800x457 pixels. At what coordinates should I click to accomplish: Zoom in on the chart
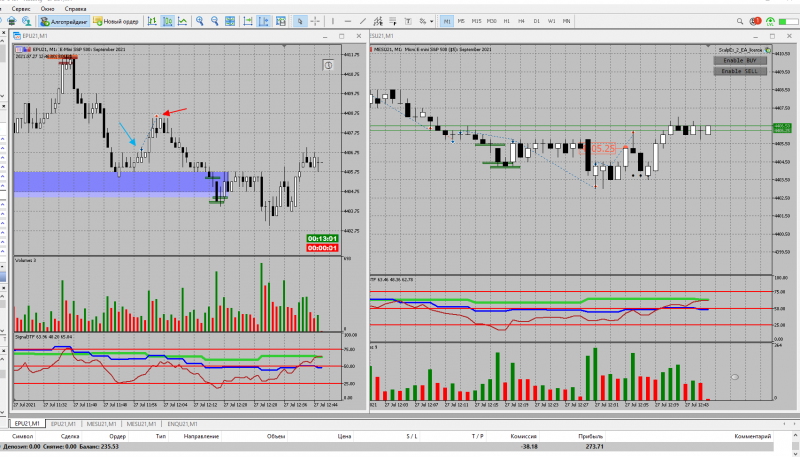(199, 21)
